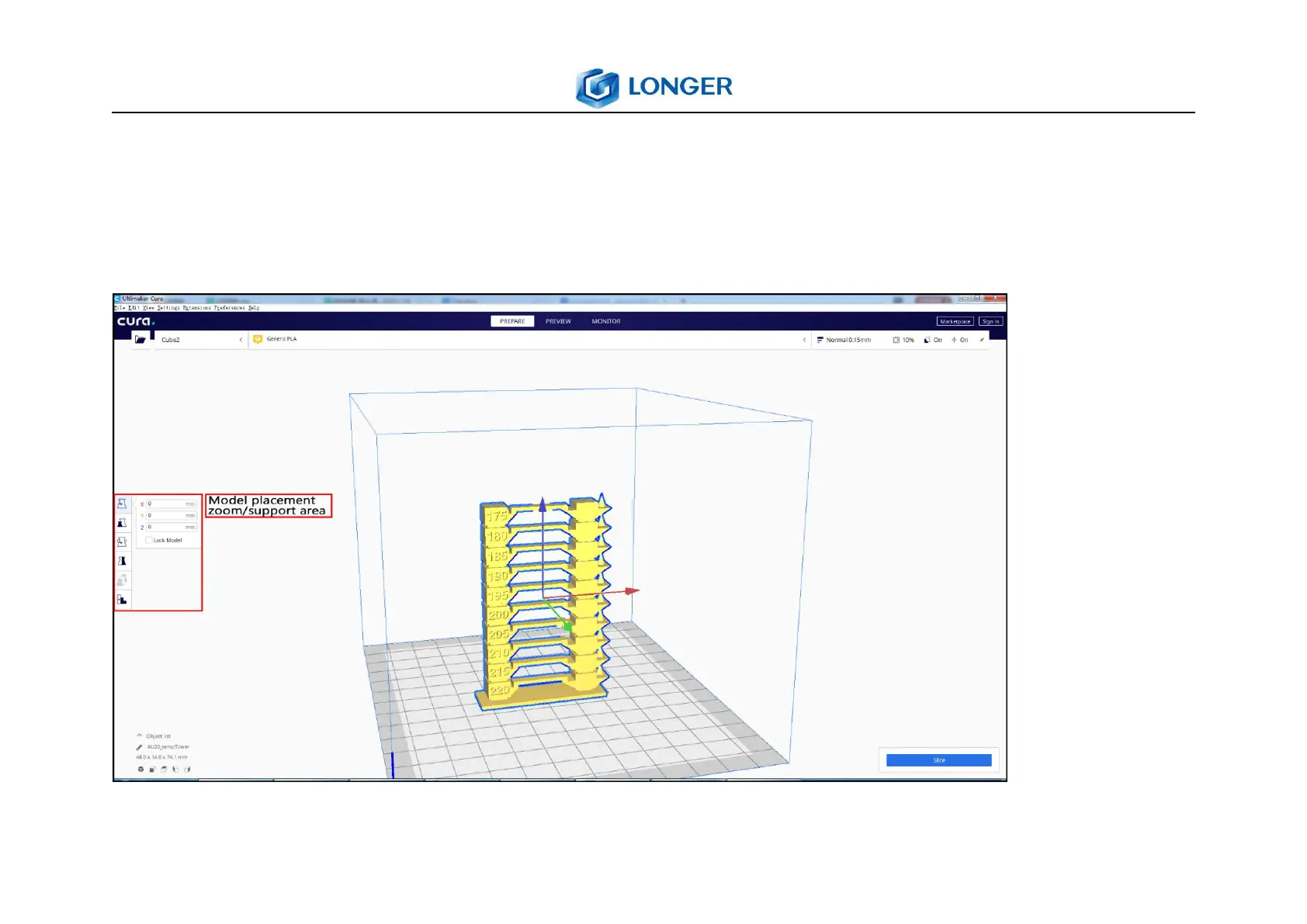Viewport: 1307px width, 924px height.
Task: Click the Slice button
Action: click(939, 760)
